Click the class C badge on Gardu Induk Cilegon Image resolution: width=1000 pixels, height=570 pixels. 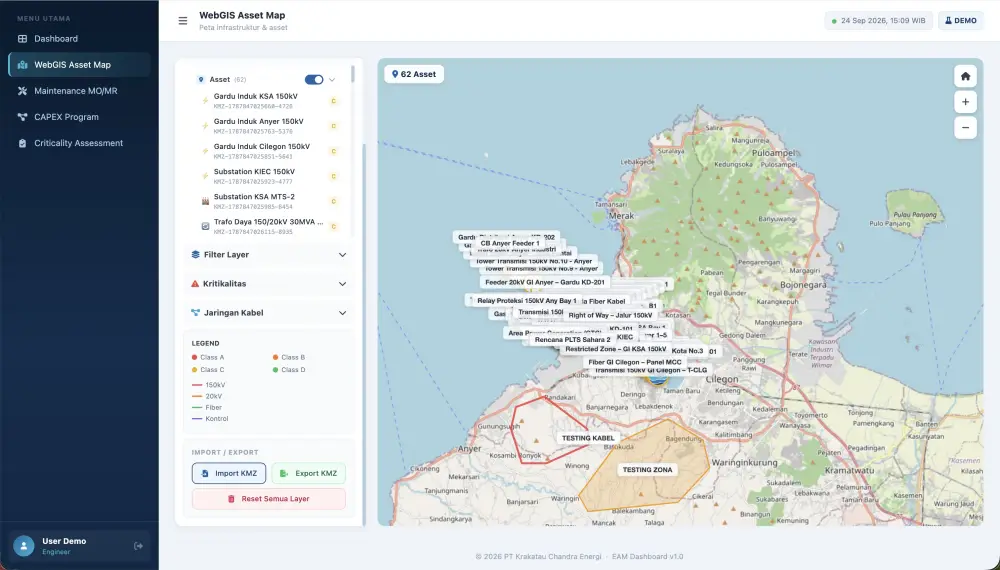click(x=333, y=151)
